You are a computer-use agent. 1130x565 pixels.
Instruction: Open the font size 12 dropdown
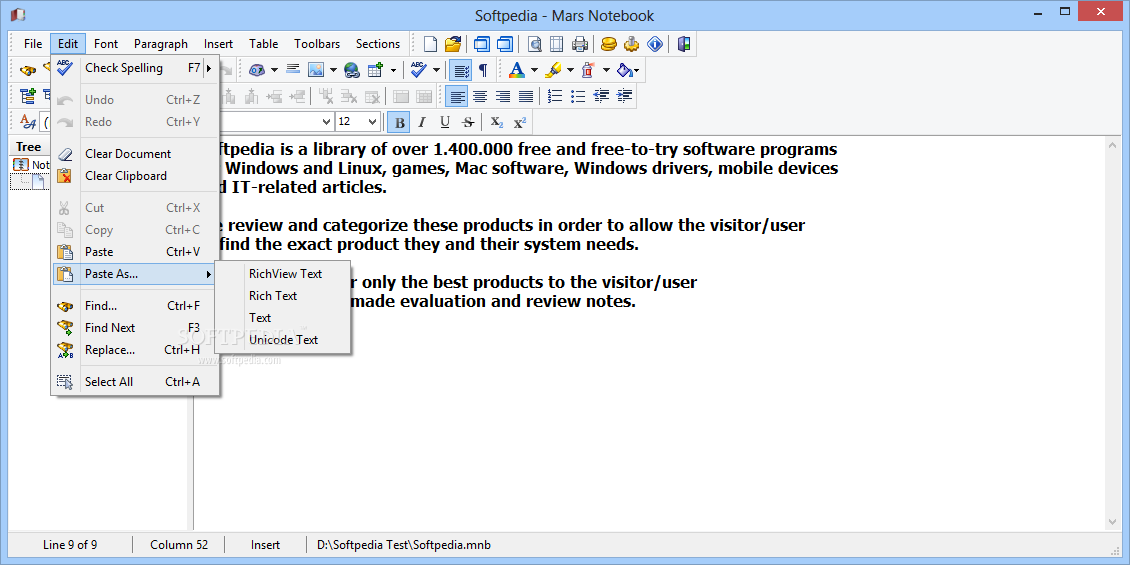click(x=372, y=122)
